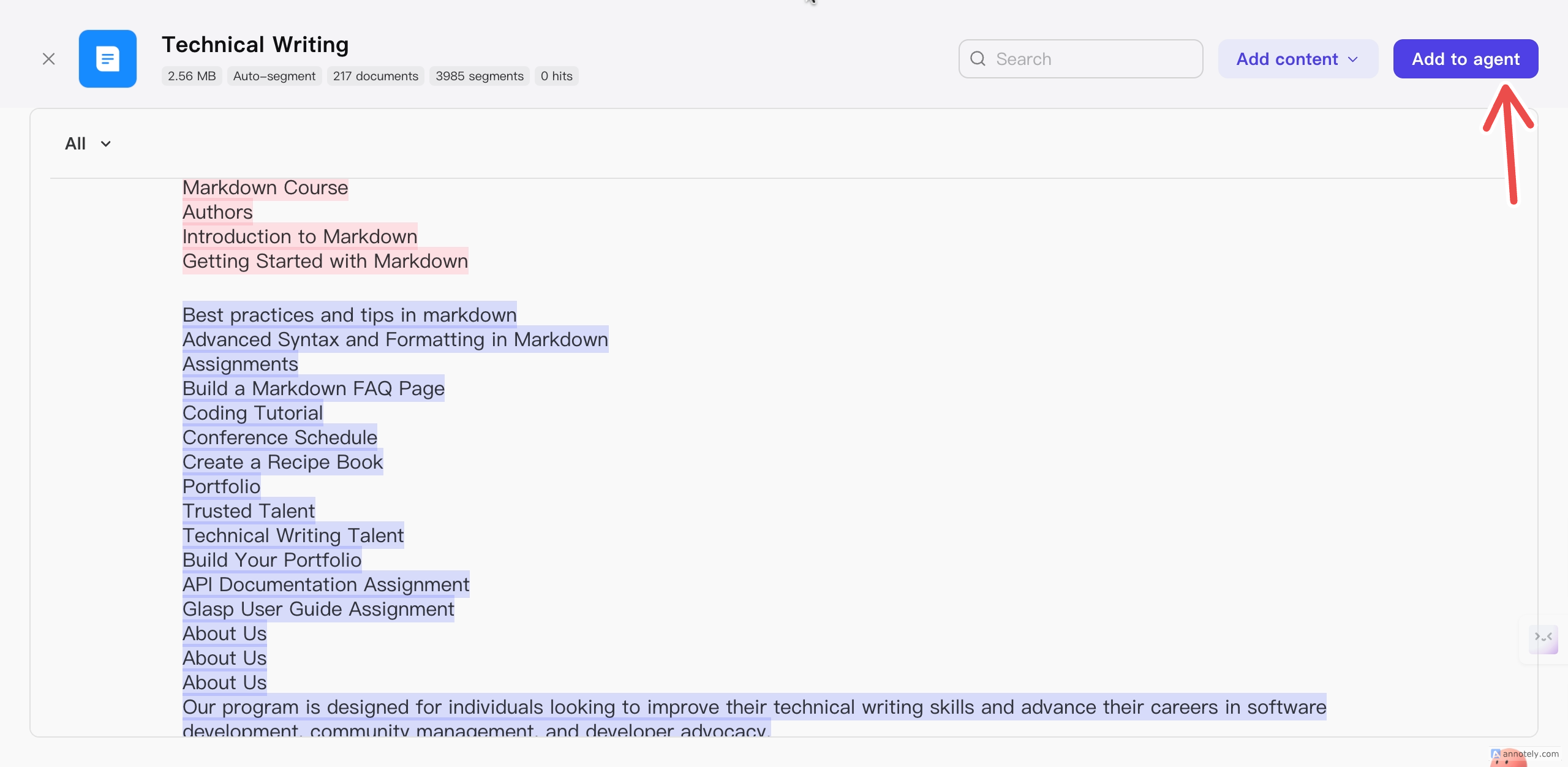Click the Add to agent button

click(1465, 59)
